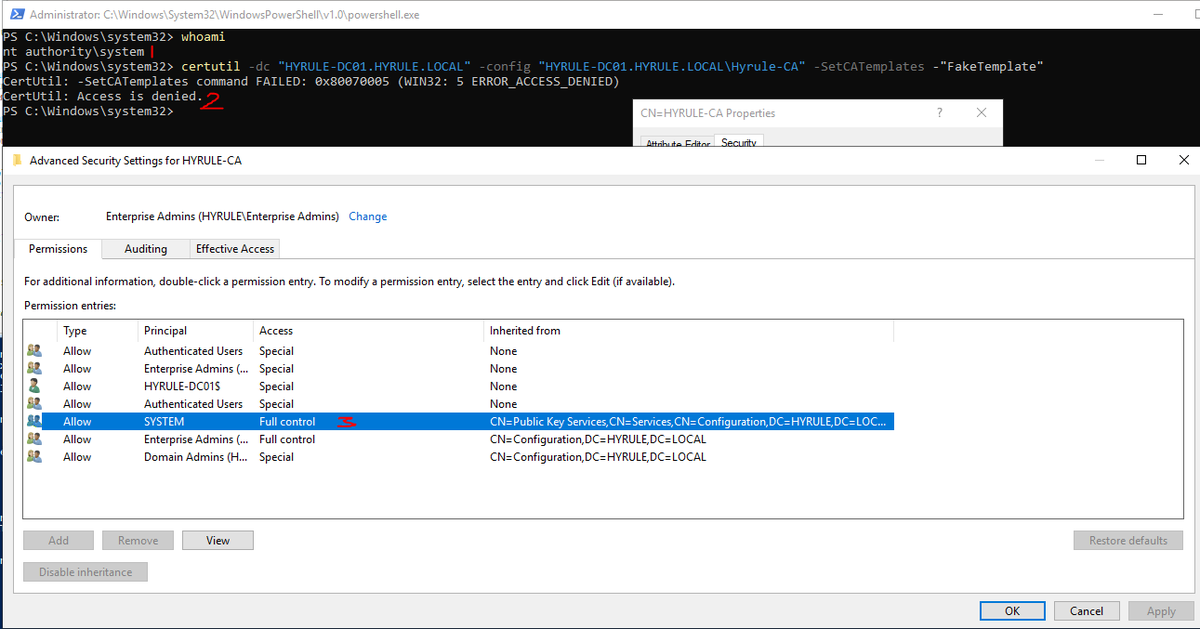Click the Change owner link
Image resolution: width=1200 pixels, height=629 pixels.
pos(368,217)
